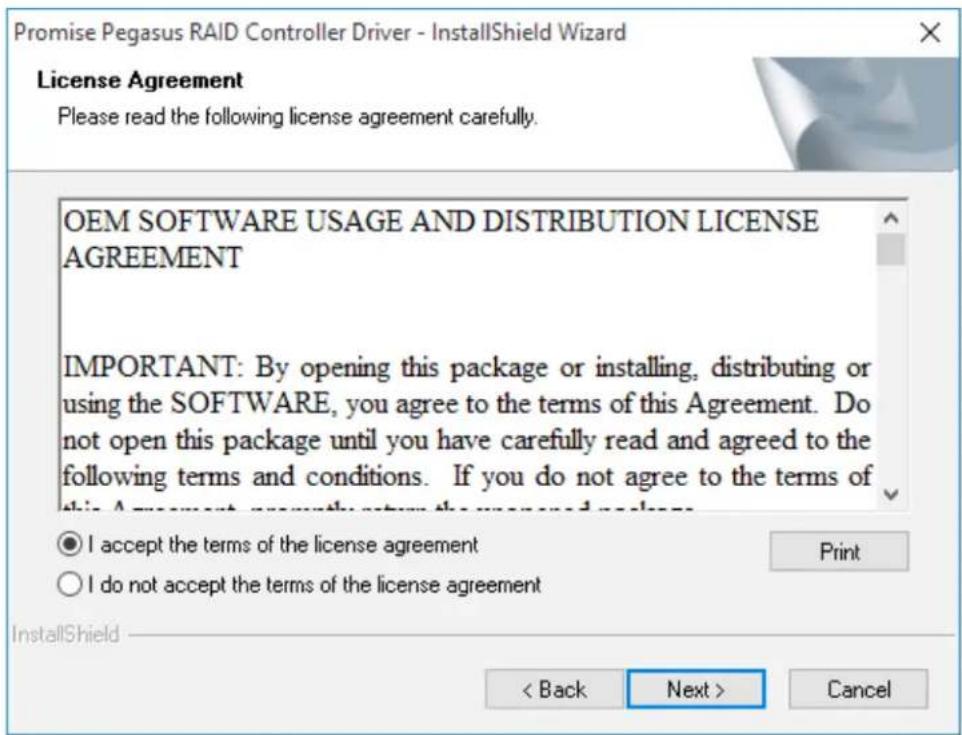This screenshot has height=735, width=962.
Task: Click the 'IMPORTANT: By opening this package' paragraph
Action: 466,433
